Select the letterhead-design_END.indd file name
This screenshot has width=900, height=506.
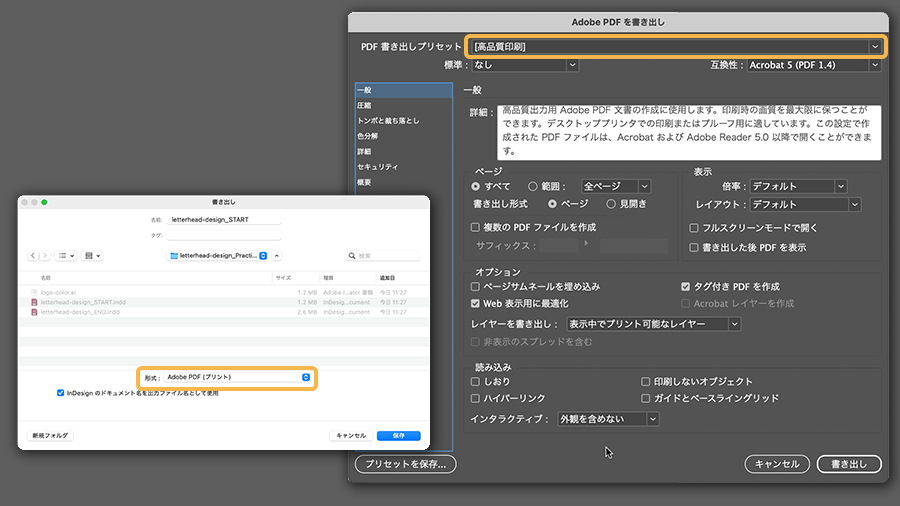coord(80,312)
